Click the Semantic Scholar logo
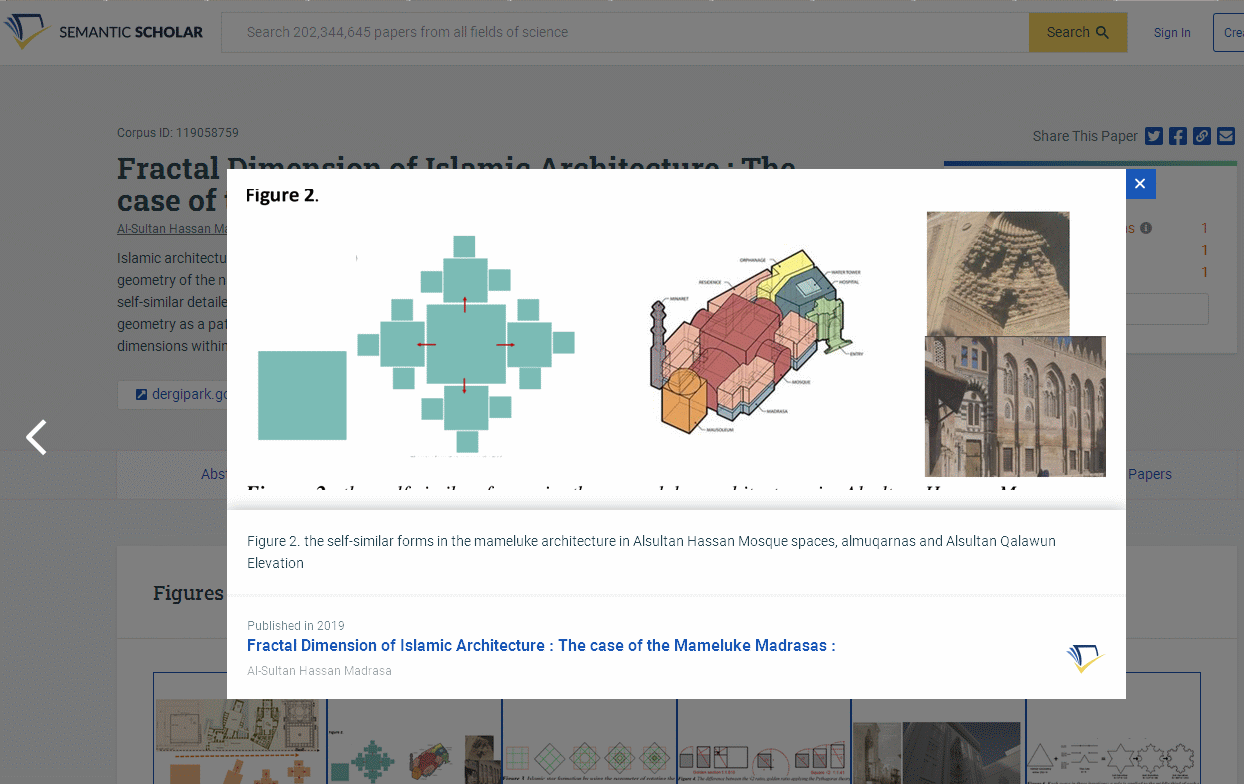 pyautogui.click(x=103, y=32)
